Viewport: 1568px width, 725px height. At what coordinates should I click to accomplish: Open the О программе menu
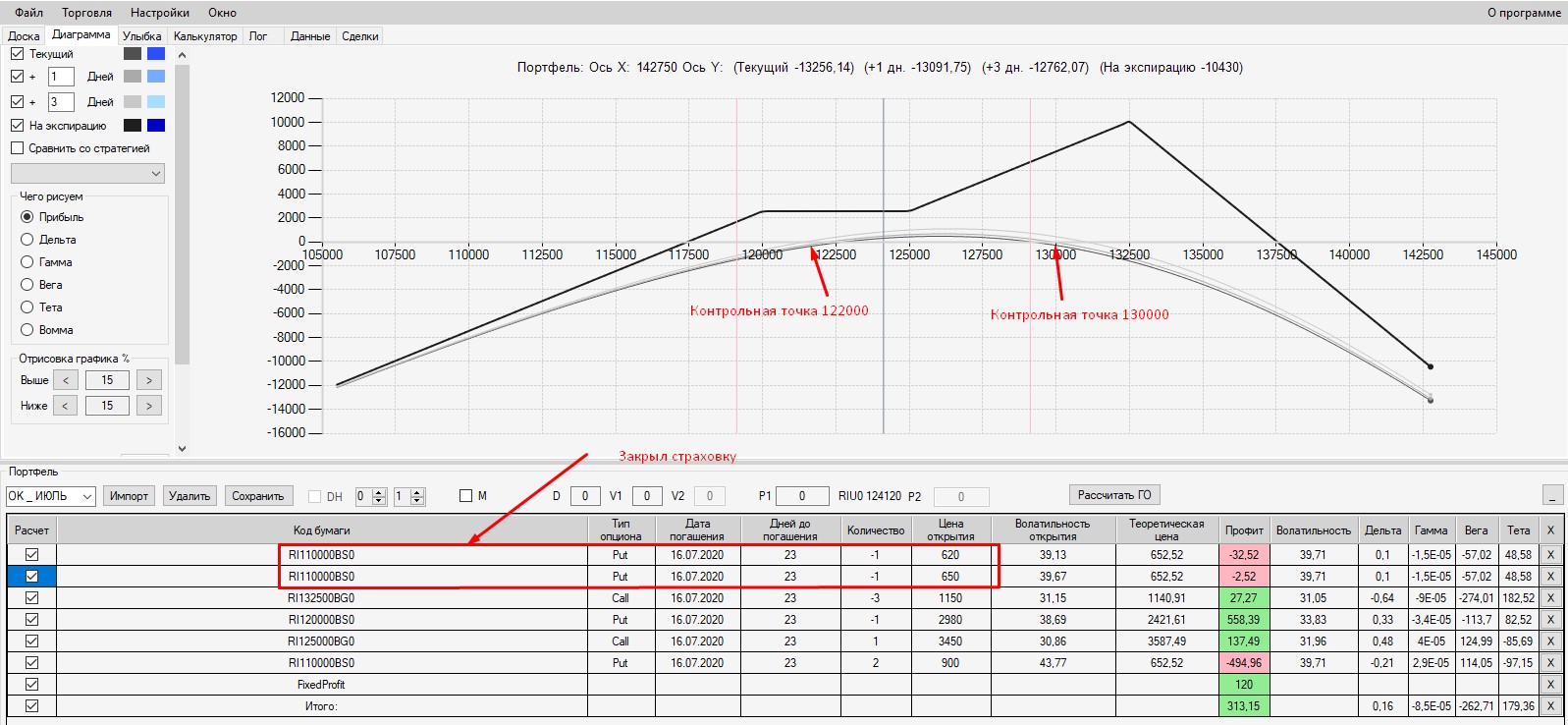1524,13
